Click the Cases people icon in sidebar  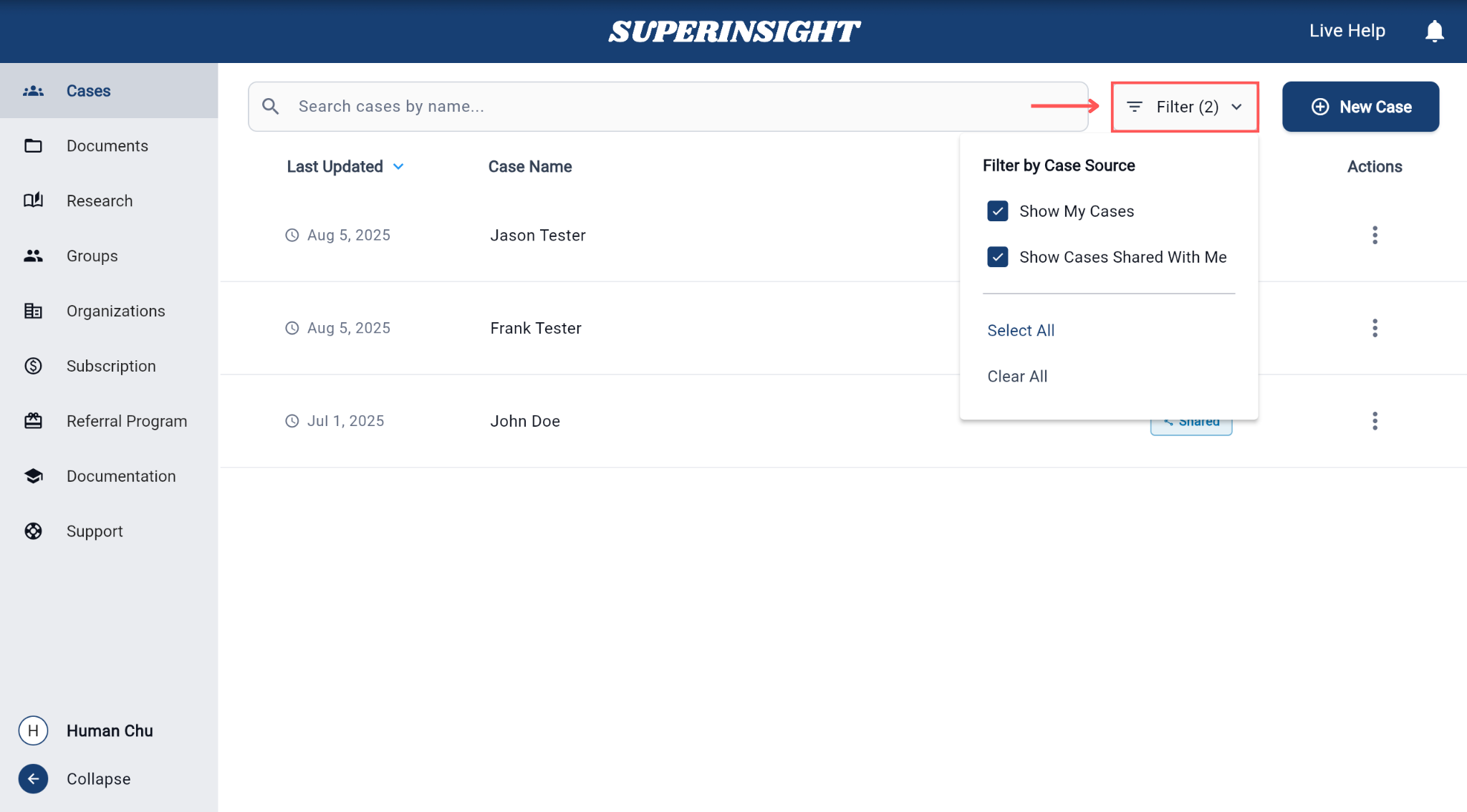click(x=33, y=91)
